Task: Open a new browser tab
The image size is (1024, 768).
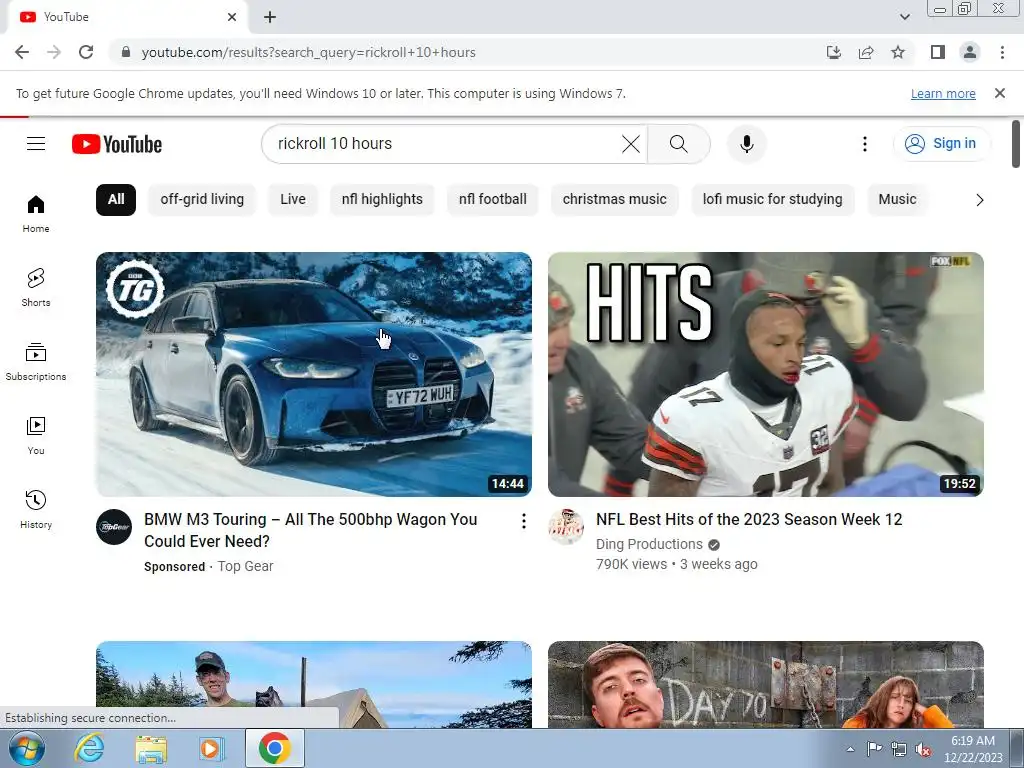Action: coord(270,17)
